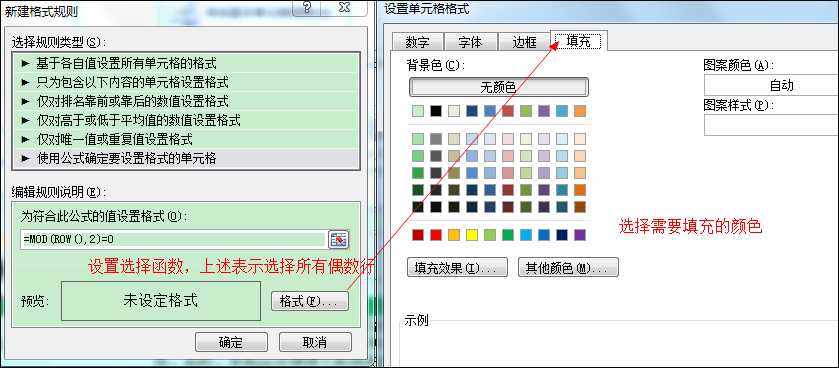Select rule type 仅对高于或低于平均值的数值设置格式

[186, 120]
